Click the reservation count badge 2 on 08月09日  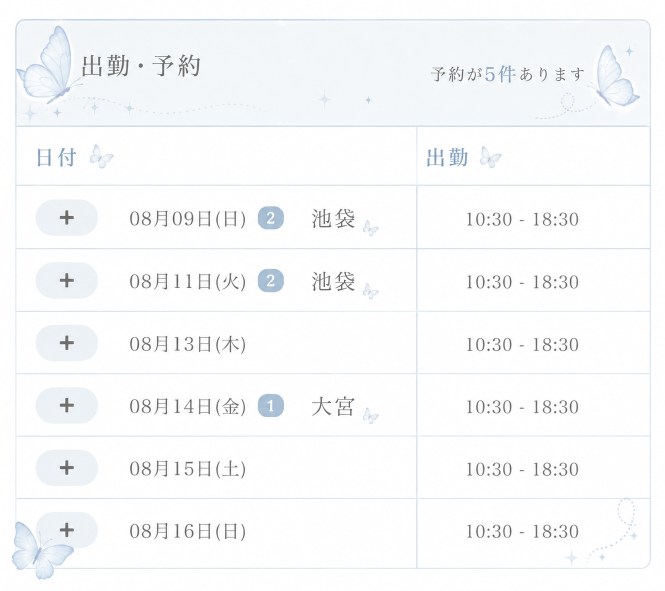point(271,218)
